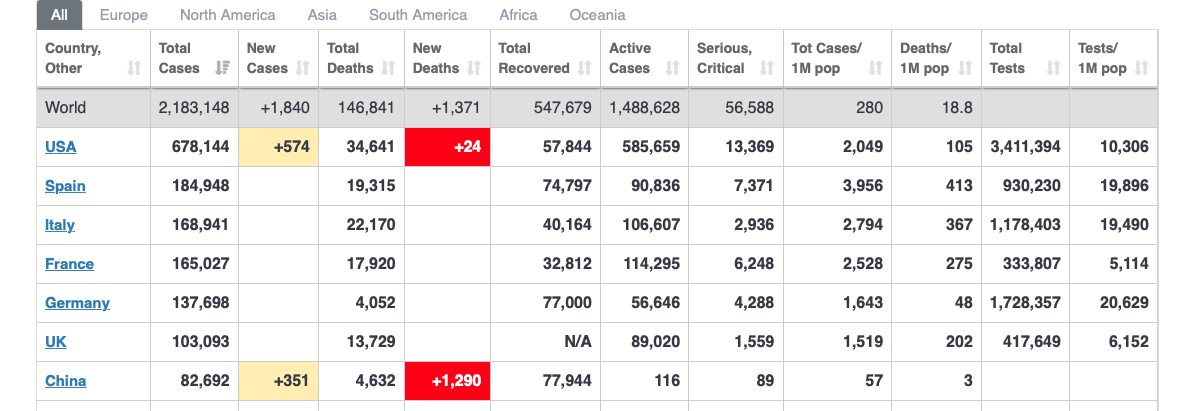1182x411 pixels.
Task: Select the North America tab
Action: tap(228, 15)
